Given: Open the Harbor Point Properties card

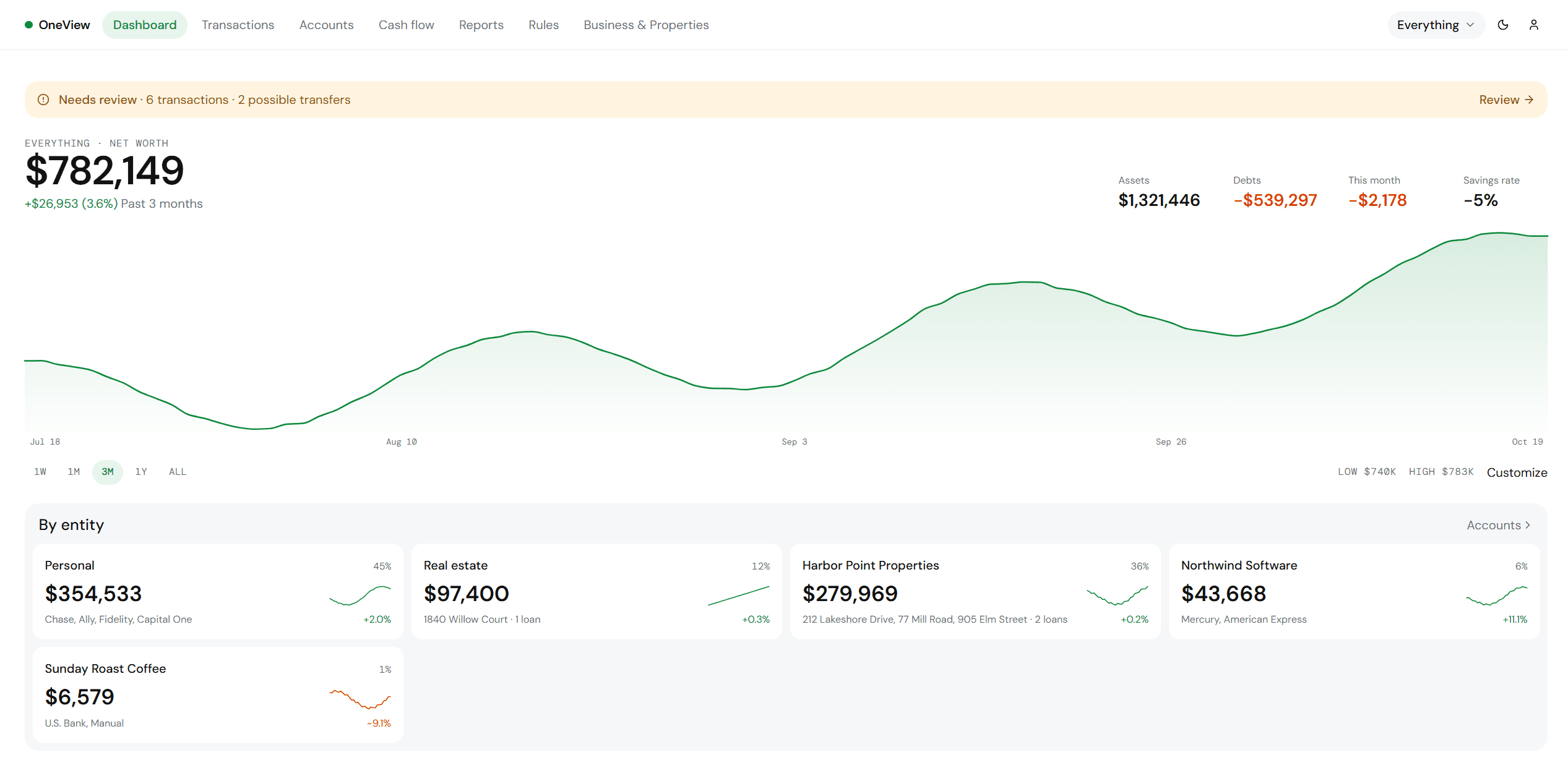Looking at the screenshot, I should coord(975,591).
